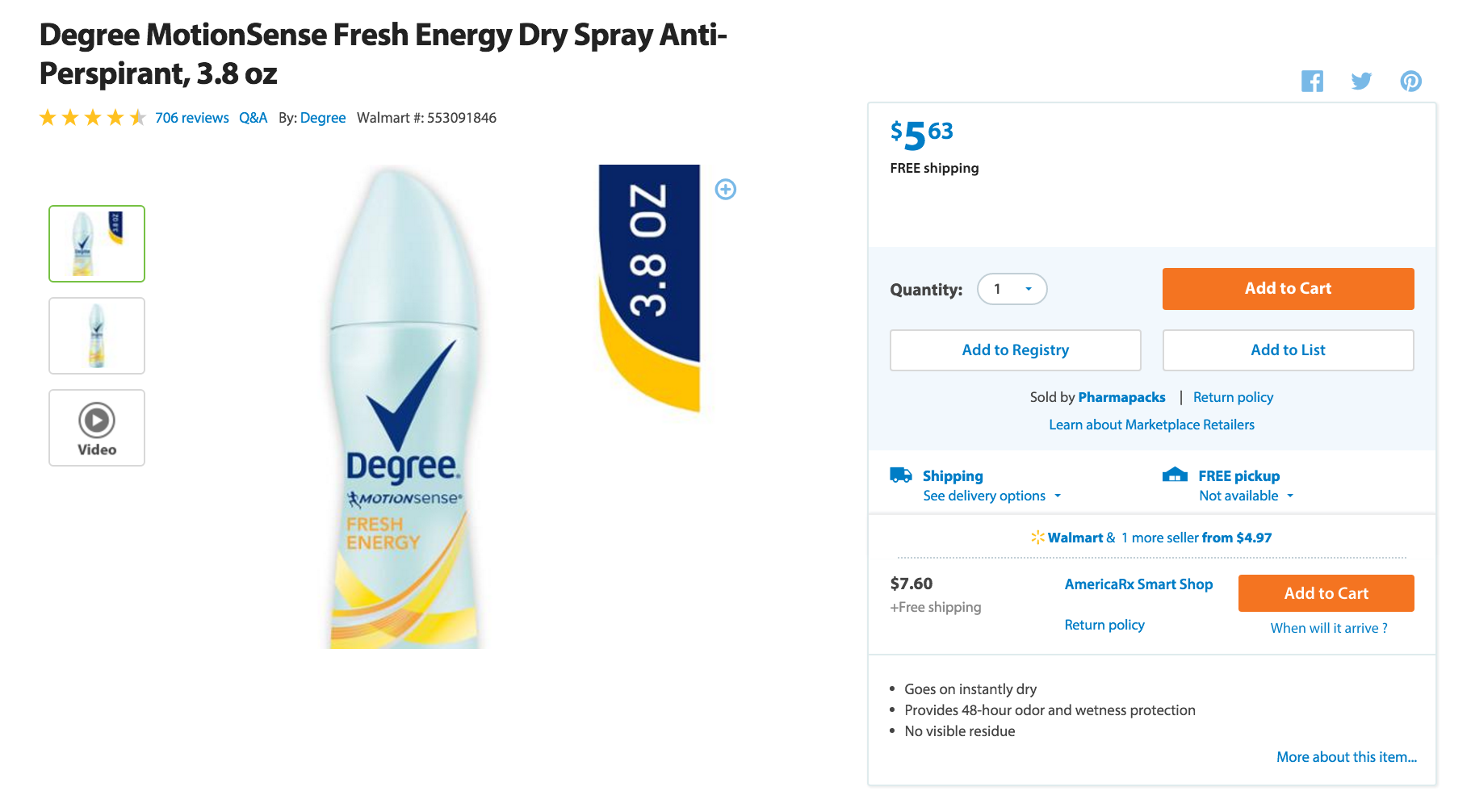Click the shipping truck icon
This screenshot has width=1471, height=812.
point(901,475)
